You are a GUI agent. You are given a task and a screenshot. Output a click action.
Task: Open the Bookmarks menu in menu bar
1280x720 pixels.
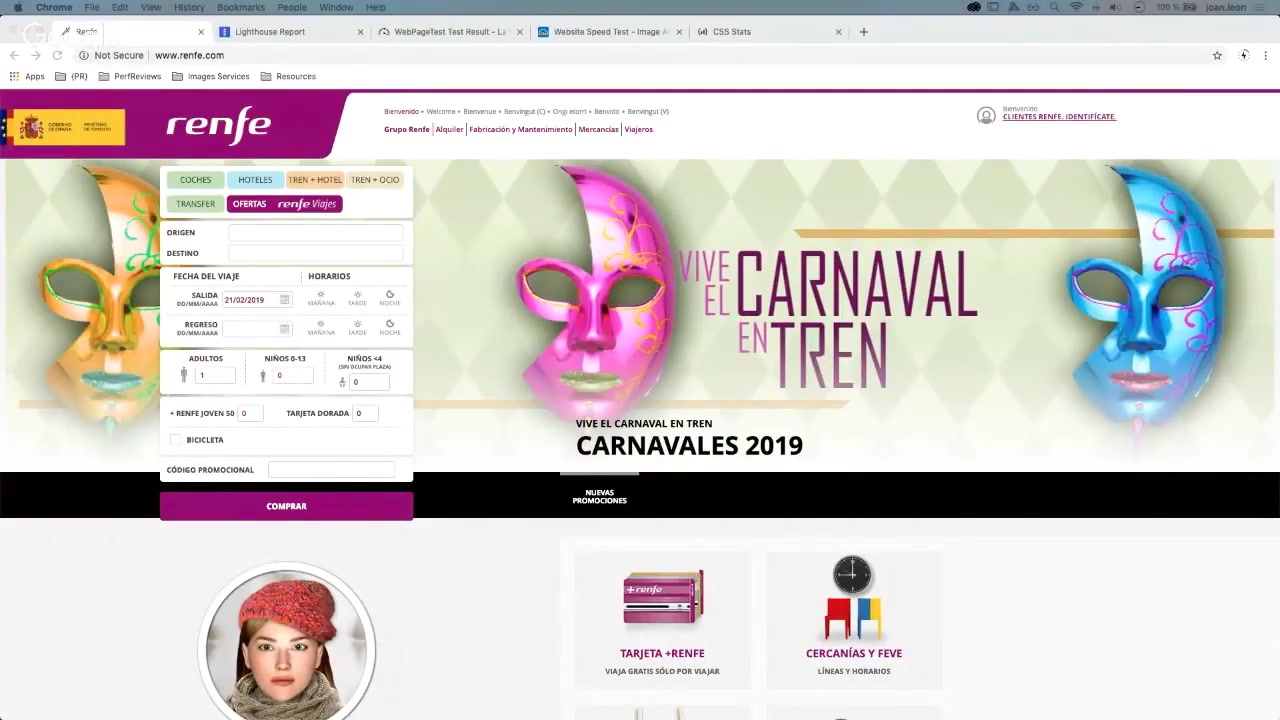tap(241, 7)
